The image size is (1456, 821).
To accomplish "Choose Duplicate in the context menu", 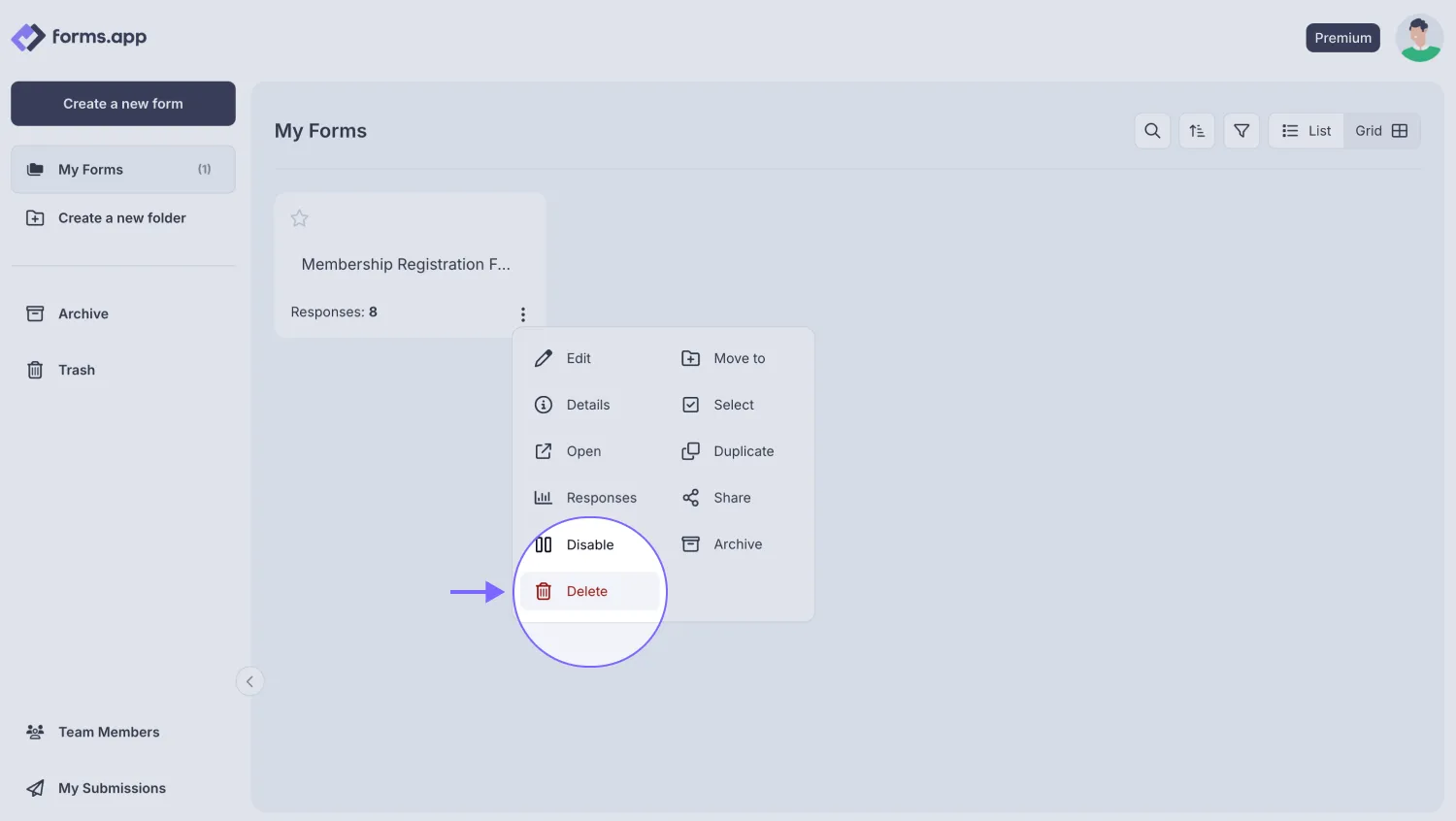I will (x=743, y=450).
